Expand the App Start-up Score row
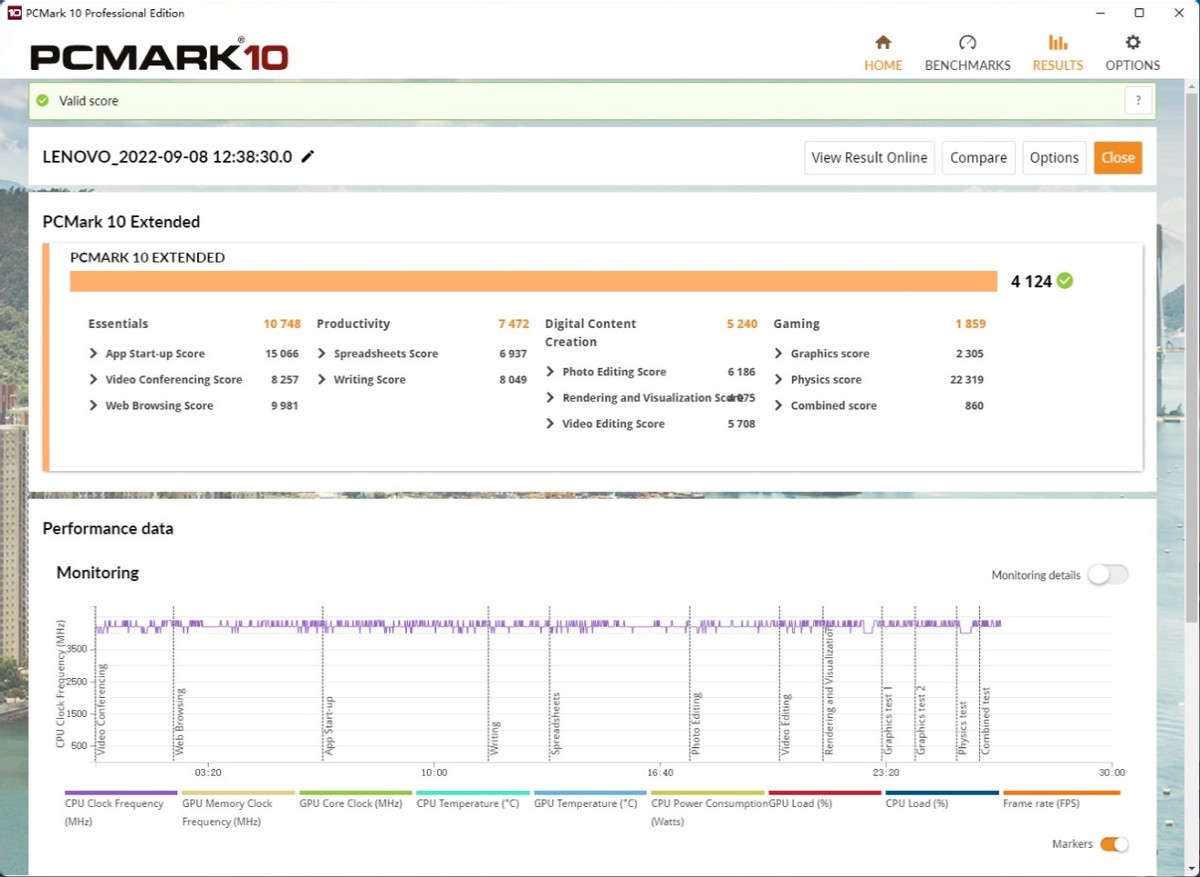This screenshot has height=877, width=1200. (x=94, y=354)
